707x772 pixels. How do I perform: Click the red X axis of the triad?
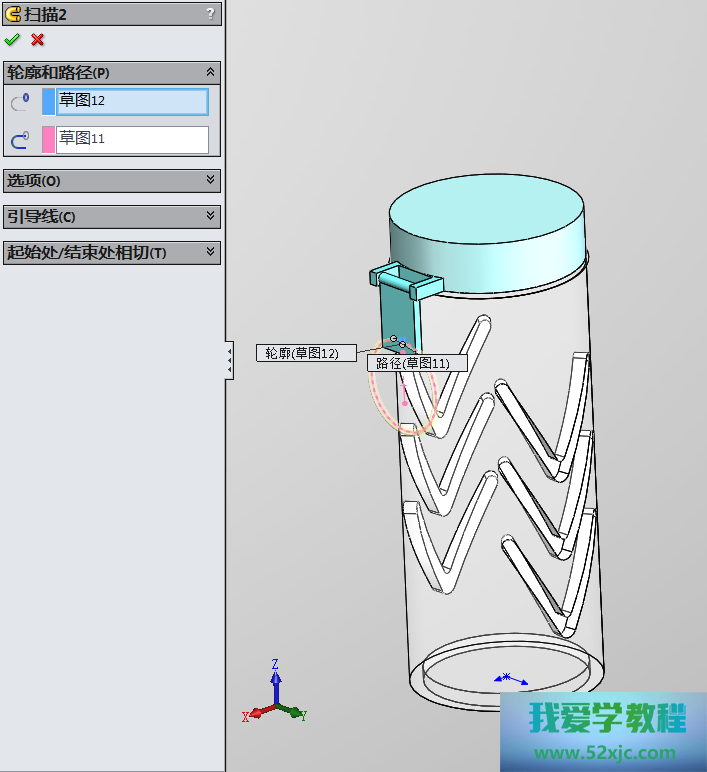click(x=255, y=714)
